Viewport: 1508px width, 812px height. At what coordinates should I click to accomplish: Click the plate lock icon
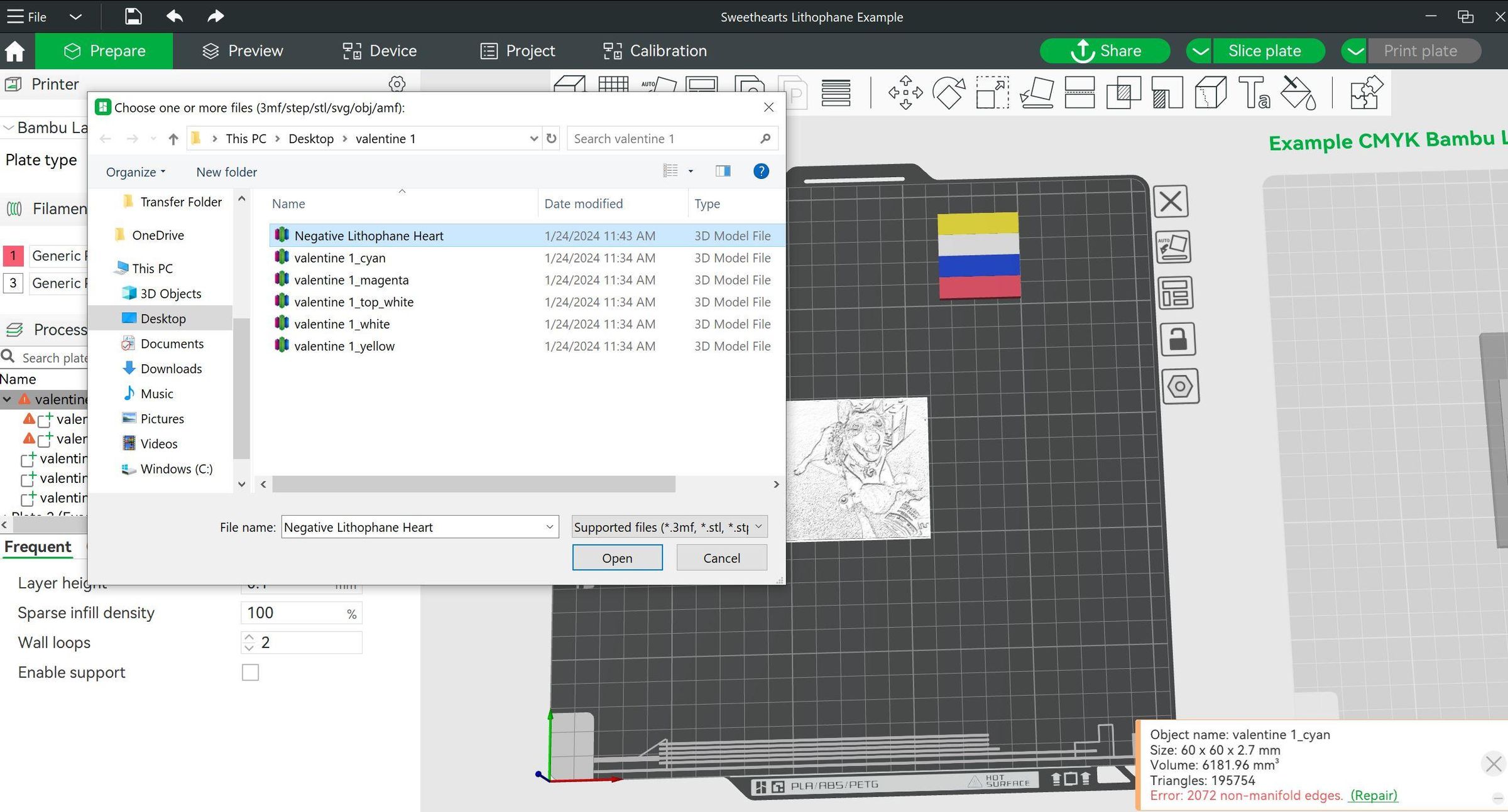1177,340
